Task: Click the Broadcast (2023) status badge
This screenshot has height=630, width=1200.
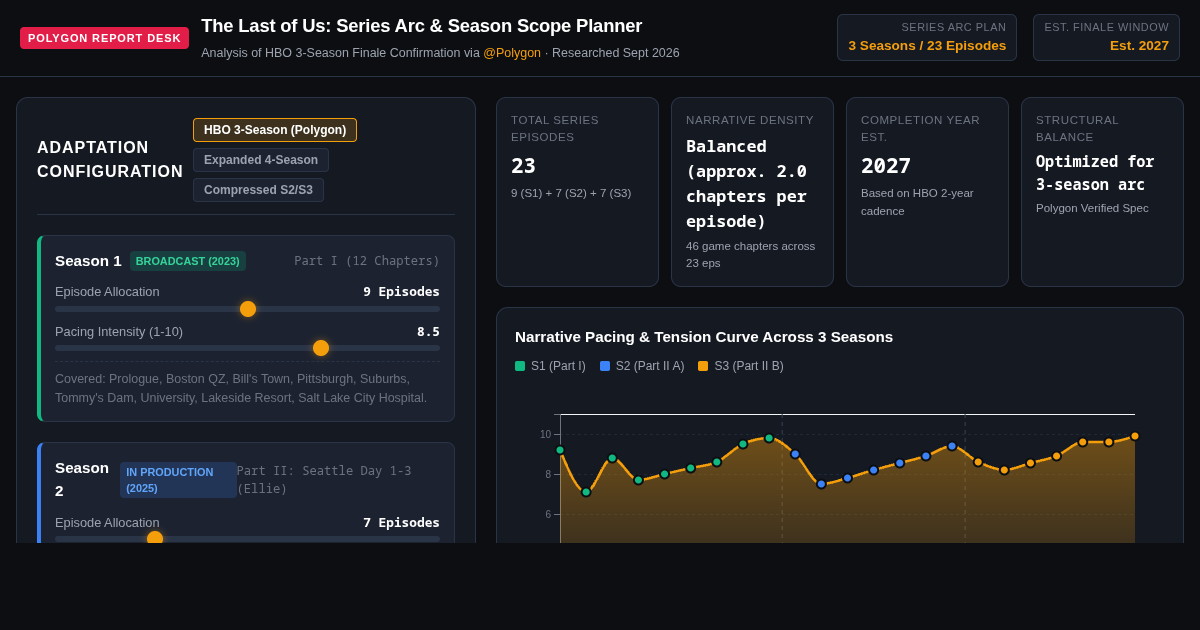Action: tap(188, 261)
